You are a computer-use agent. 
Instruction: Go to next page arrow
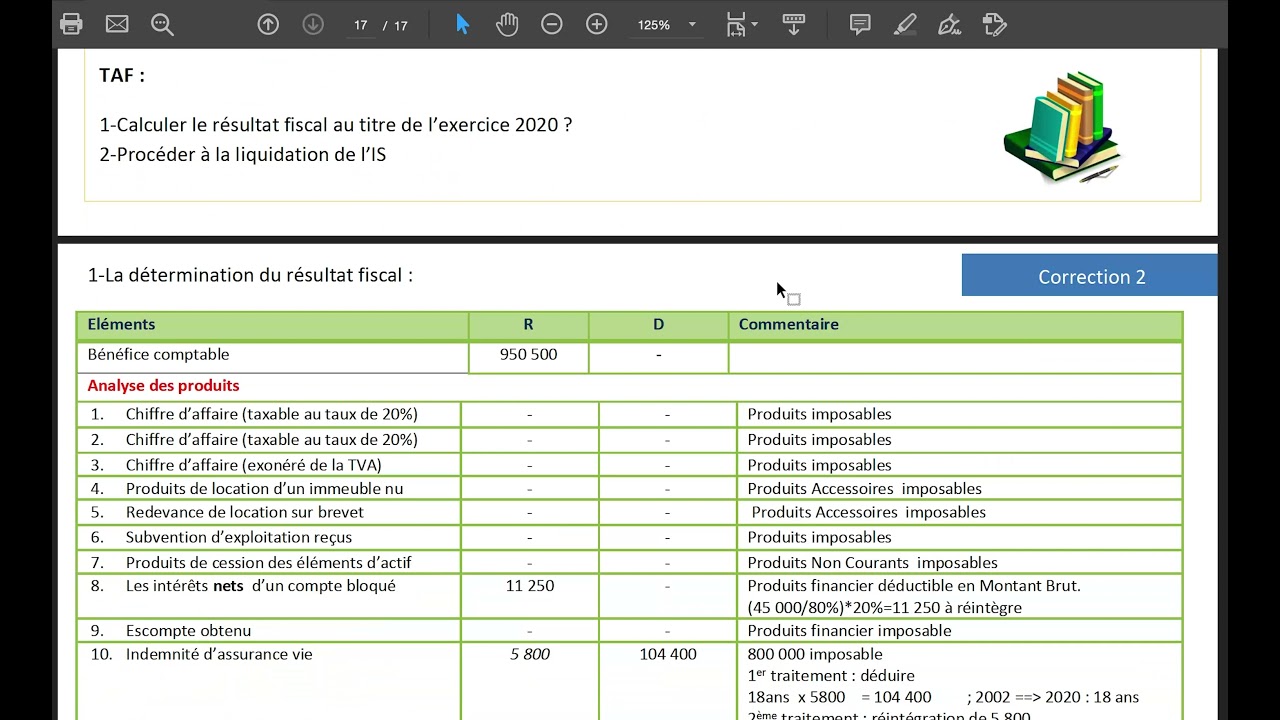(x=313, y=24)
